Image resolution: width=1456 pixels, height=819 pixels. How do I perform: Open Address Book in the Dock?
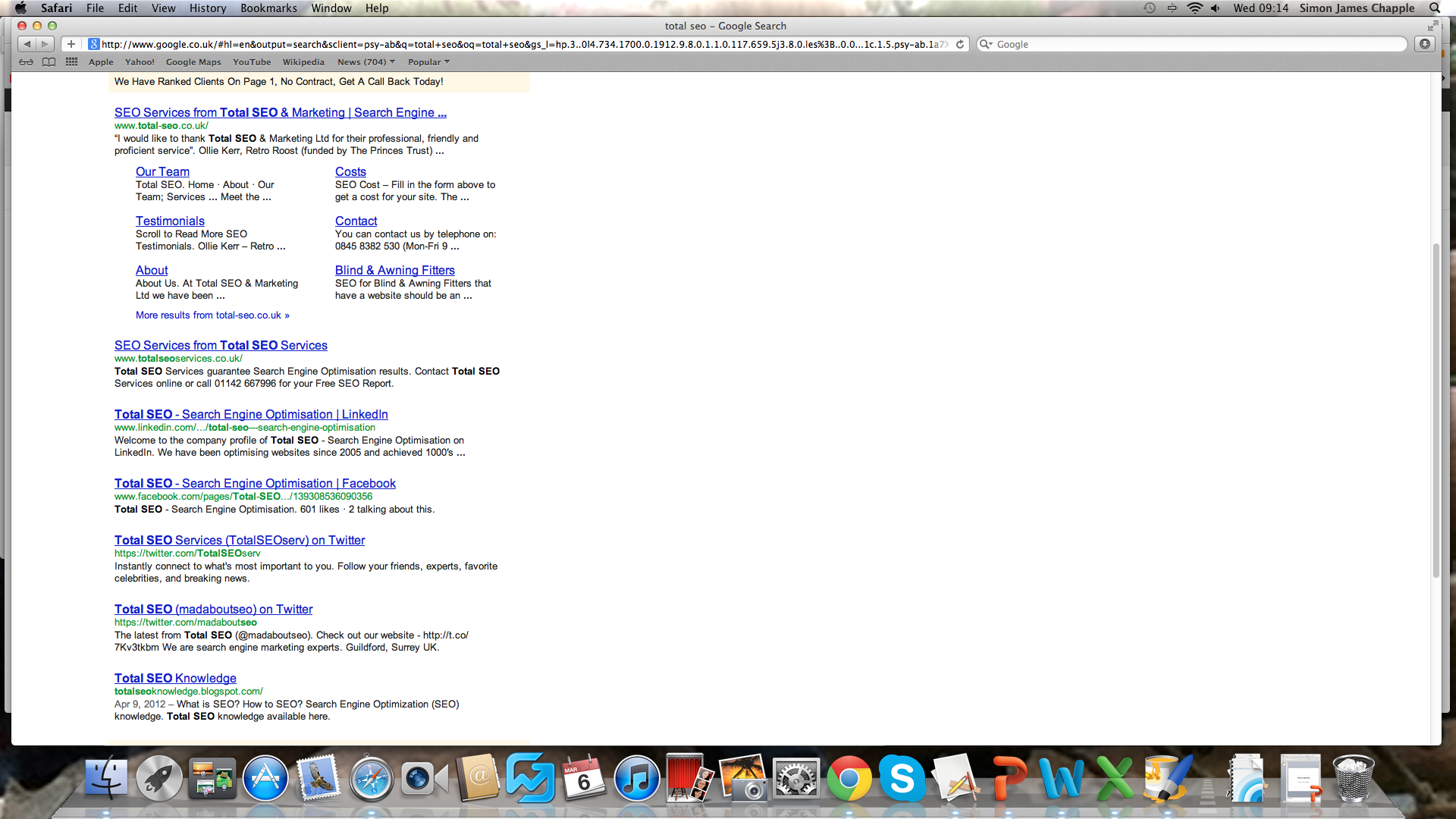pyautogui.click(x=477, y=778)
